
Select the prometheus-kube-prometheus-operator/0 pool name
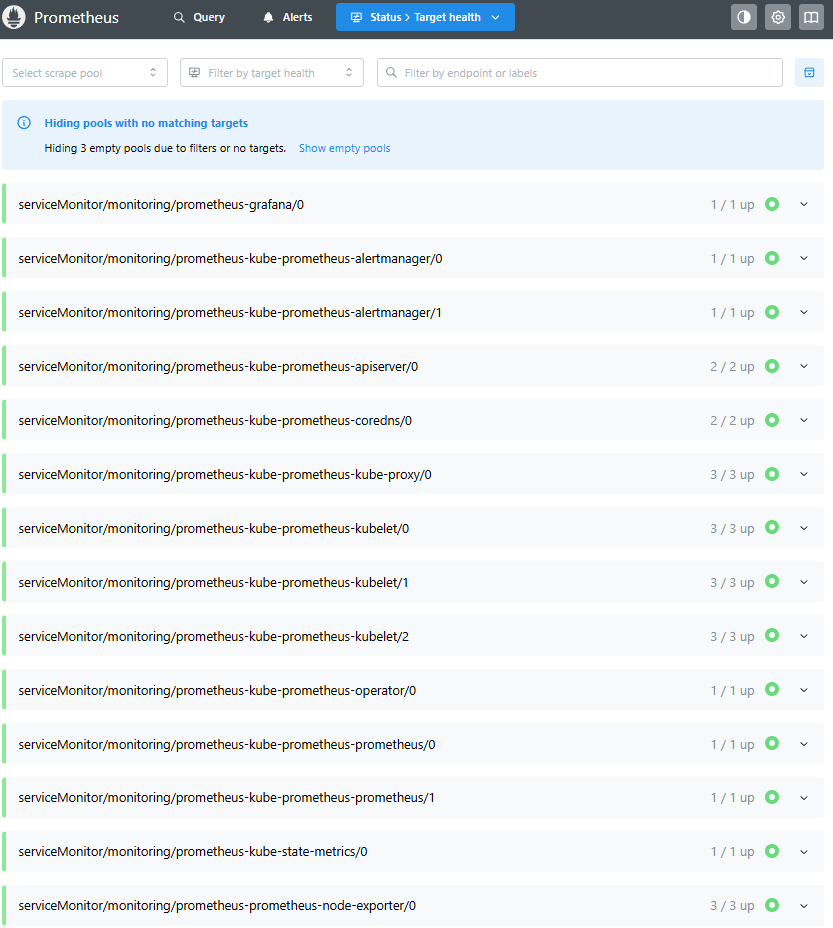pyautogui.click(x=217, y=691)
